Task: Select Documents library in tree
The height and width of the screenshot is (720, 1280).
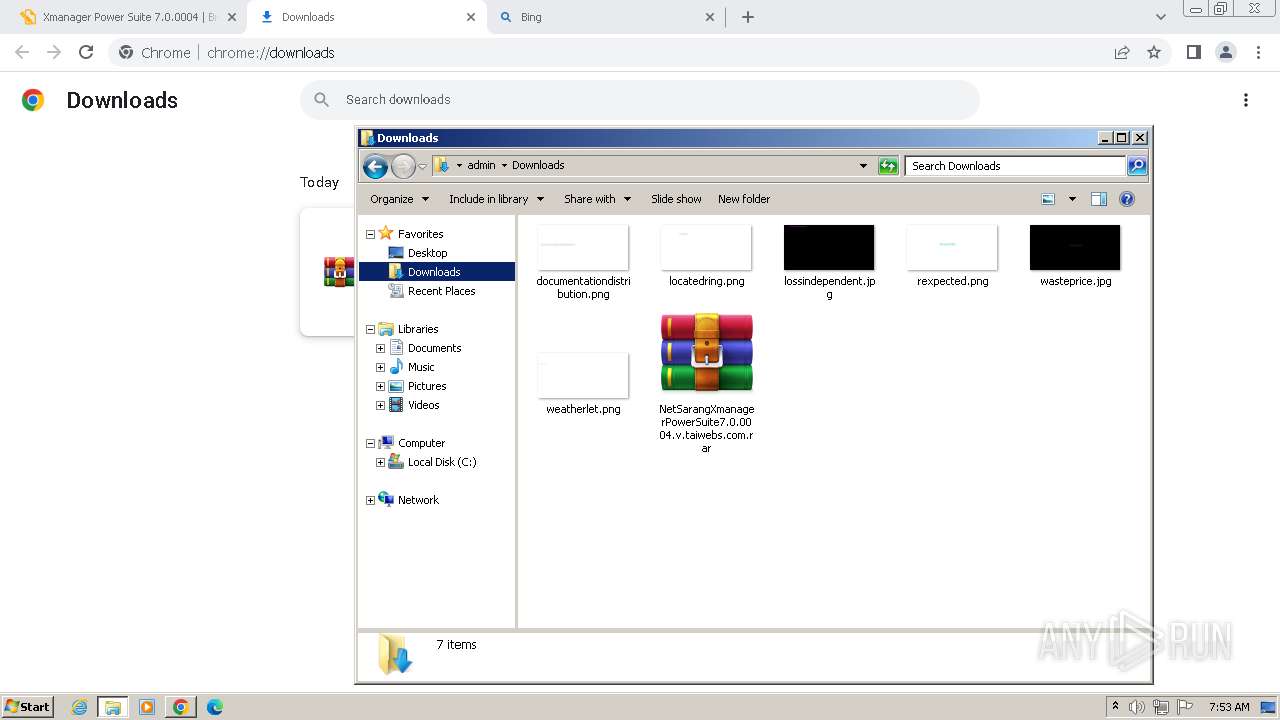Action: [434, 348]
